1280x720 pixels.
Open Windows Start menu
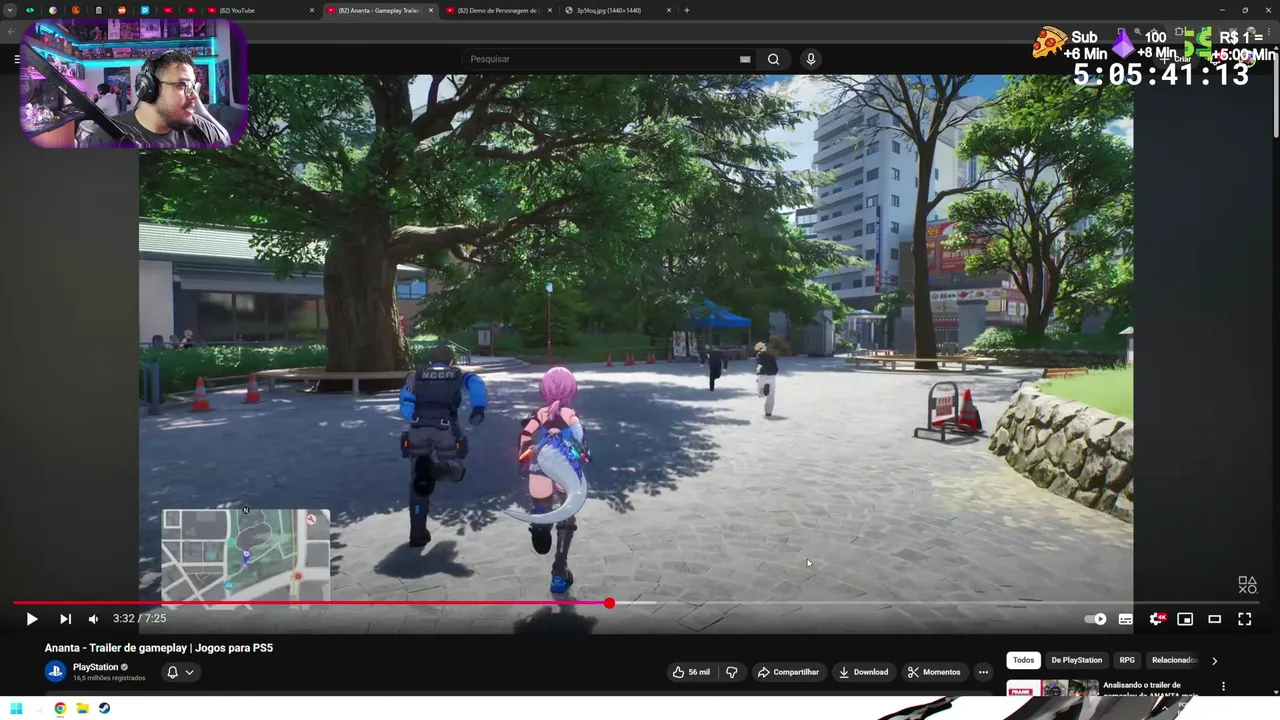pyautogui.click(x=16, y=708)
